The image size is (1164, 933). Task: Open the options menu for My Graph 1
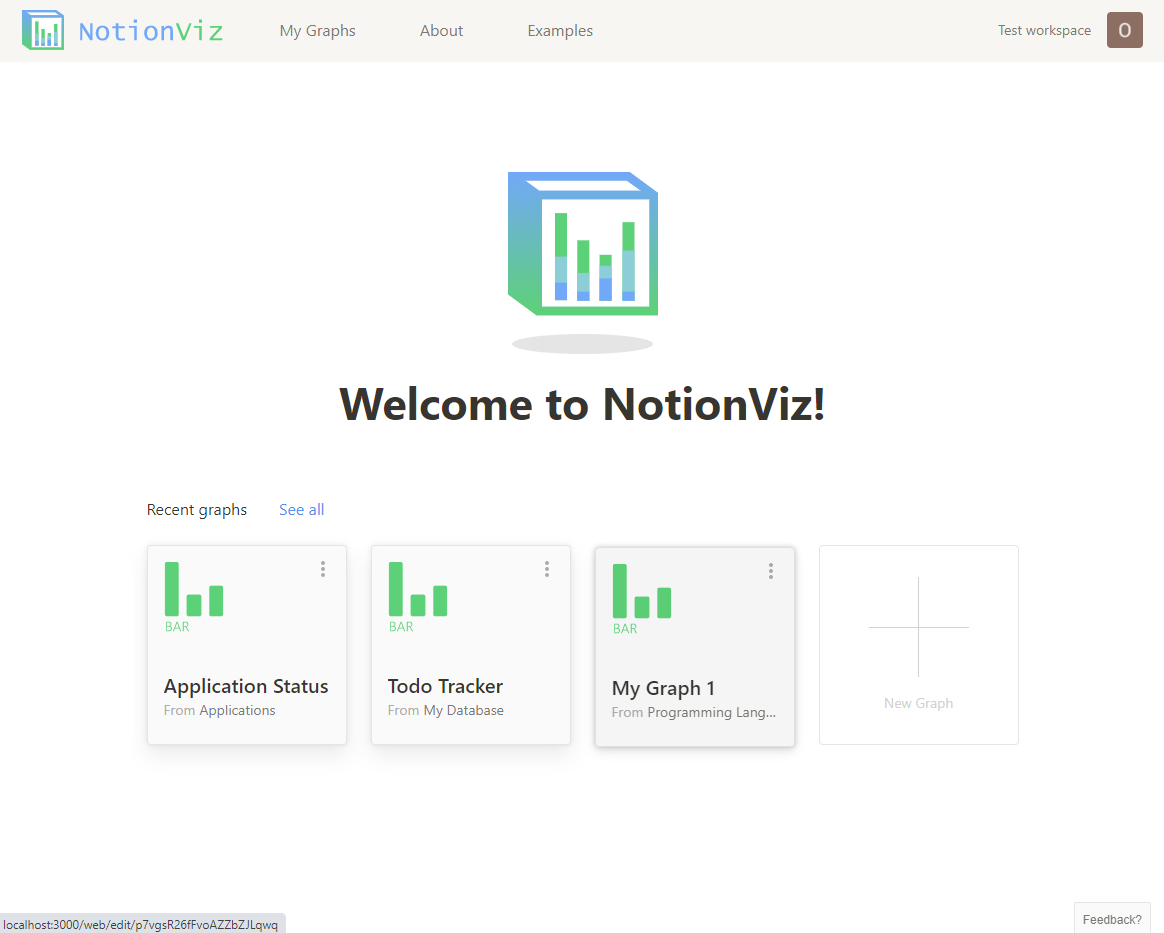click(x=771, y=570)
